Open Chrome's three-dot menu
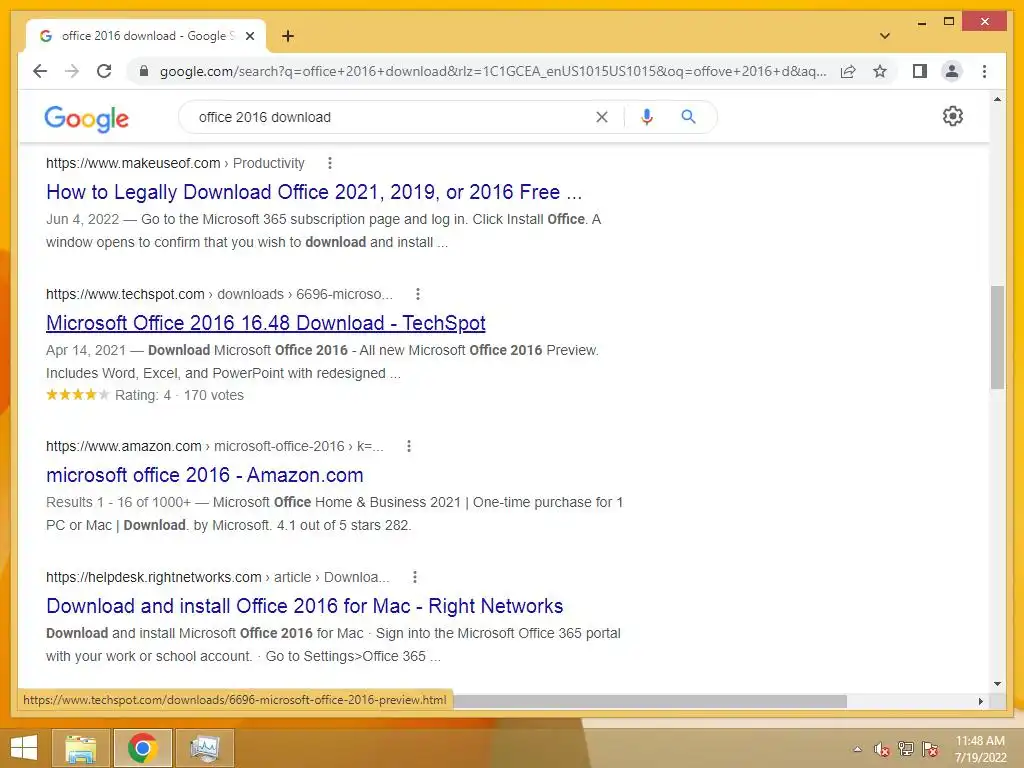 pos(984,71)
